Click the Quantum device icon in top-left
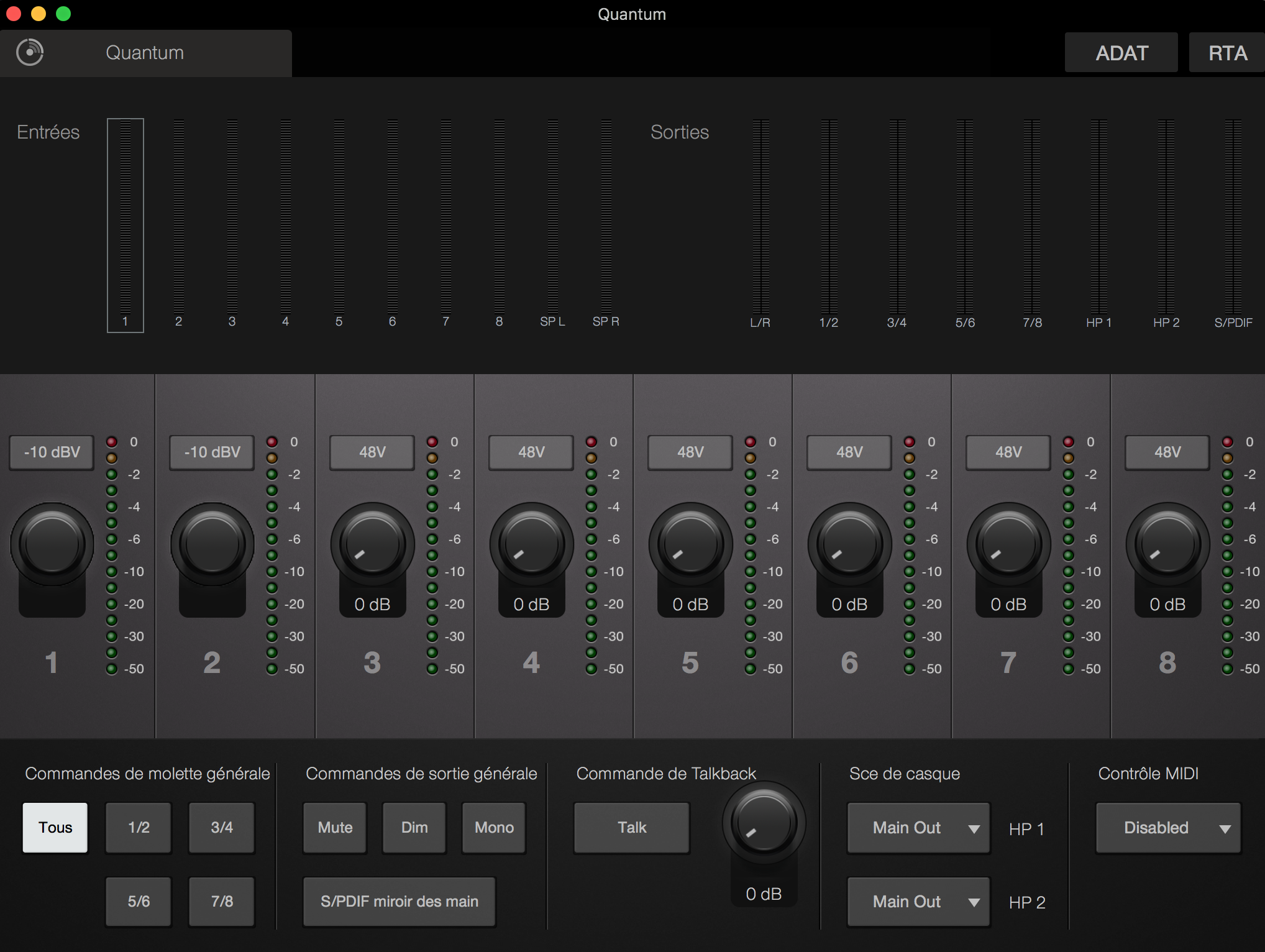The width and height of the screenshot is (1265, 952). click(x=29, y=52)
